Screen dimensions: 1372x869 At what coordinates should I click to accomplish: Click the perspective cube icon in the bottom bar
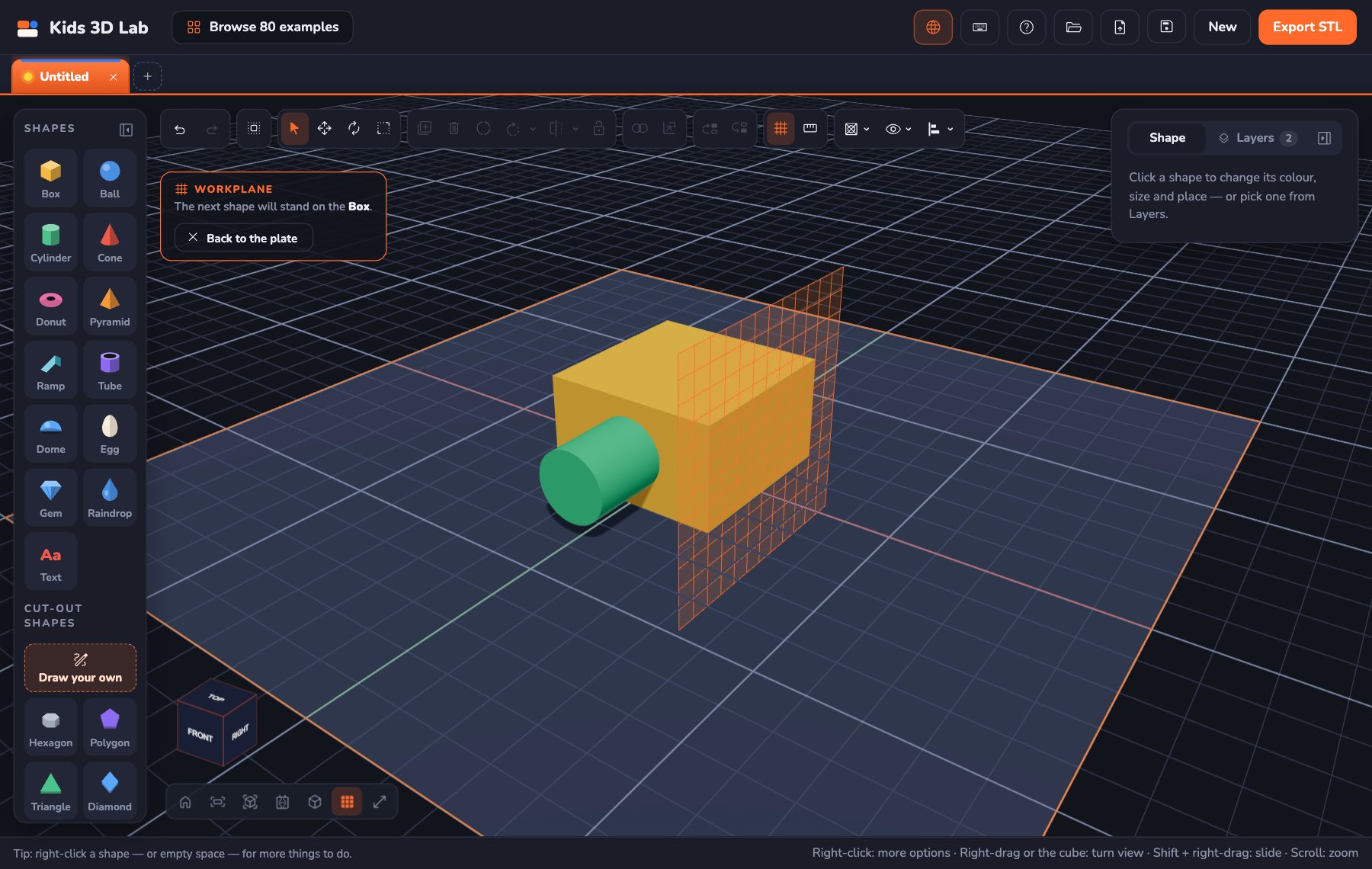315,802
